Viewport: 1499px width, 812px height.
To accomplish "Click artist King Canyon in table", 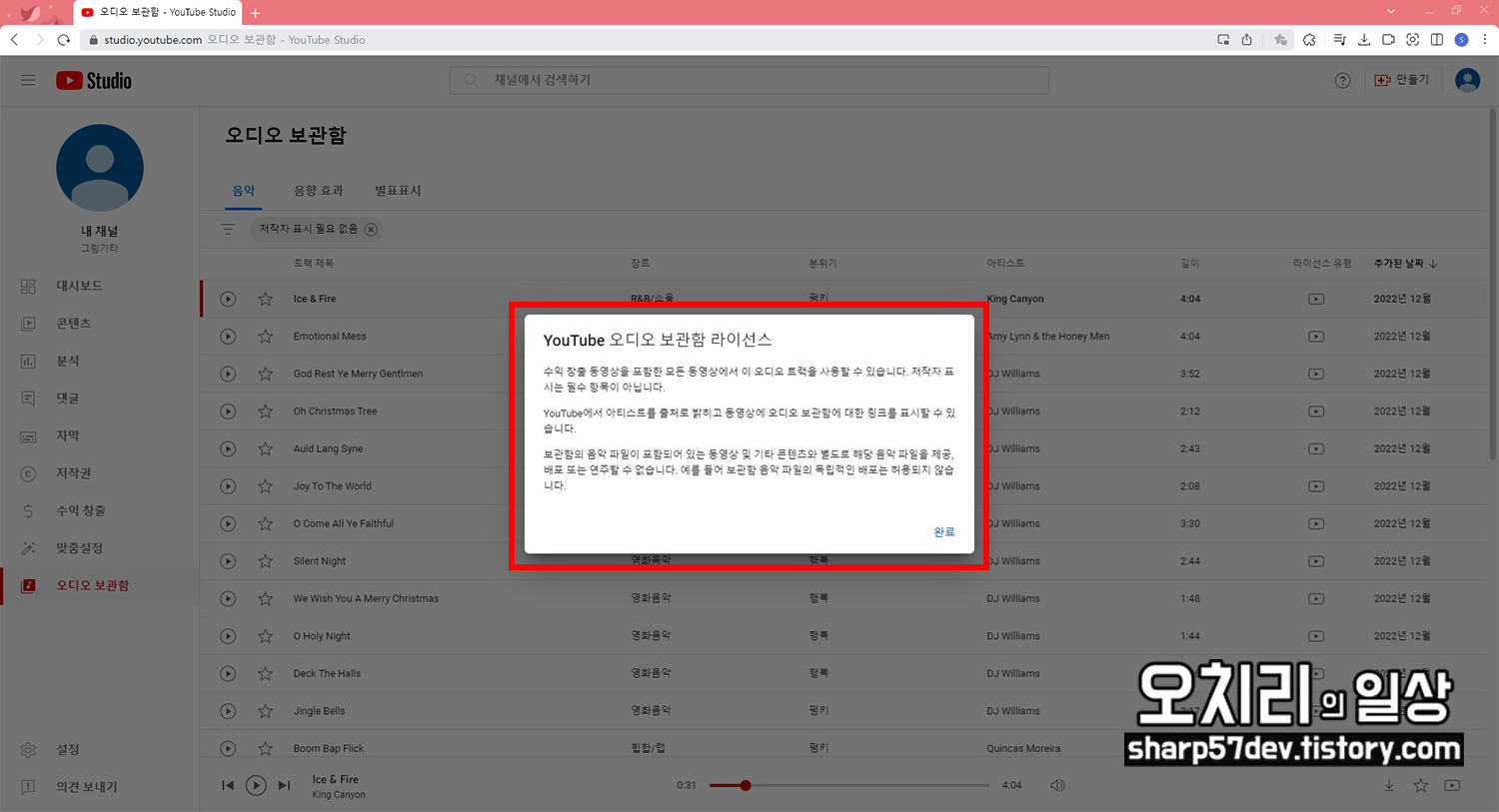I will click(1015, 299).
